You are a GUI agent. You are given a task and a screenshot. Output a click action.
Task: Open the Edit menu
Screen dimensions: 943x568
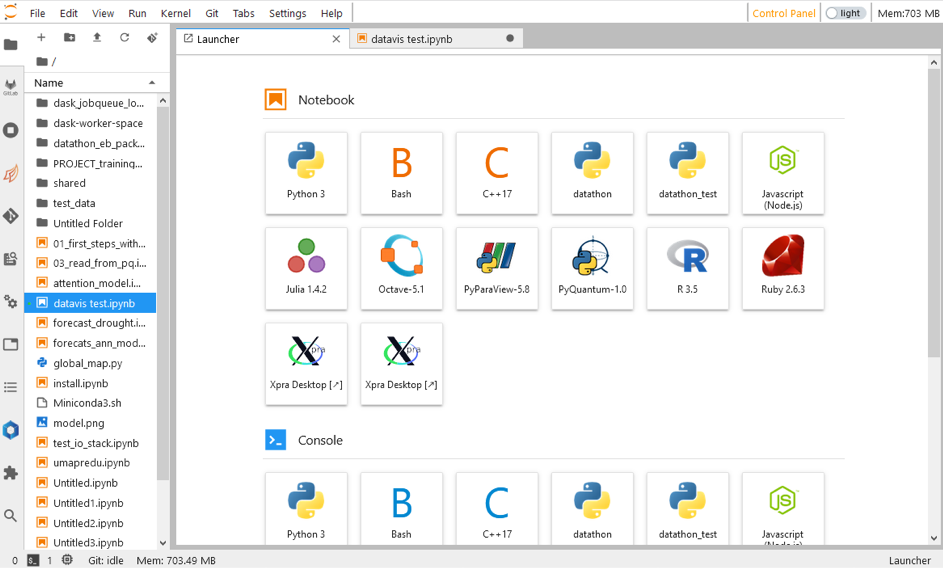[69, 13]
